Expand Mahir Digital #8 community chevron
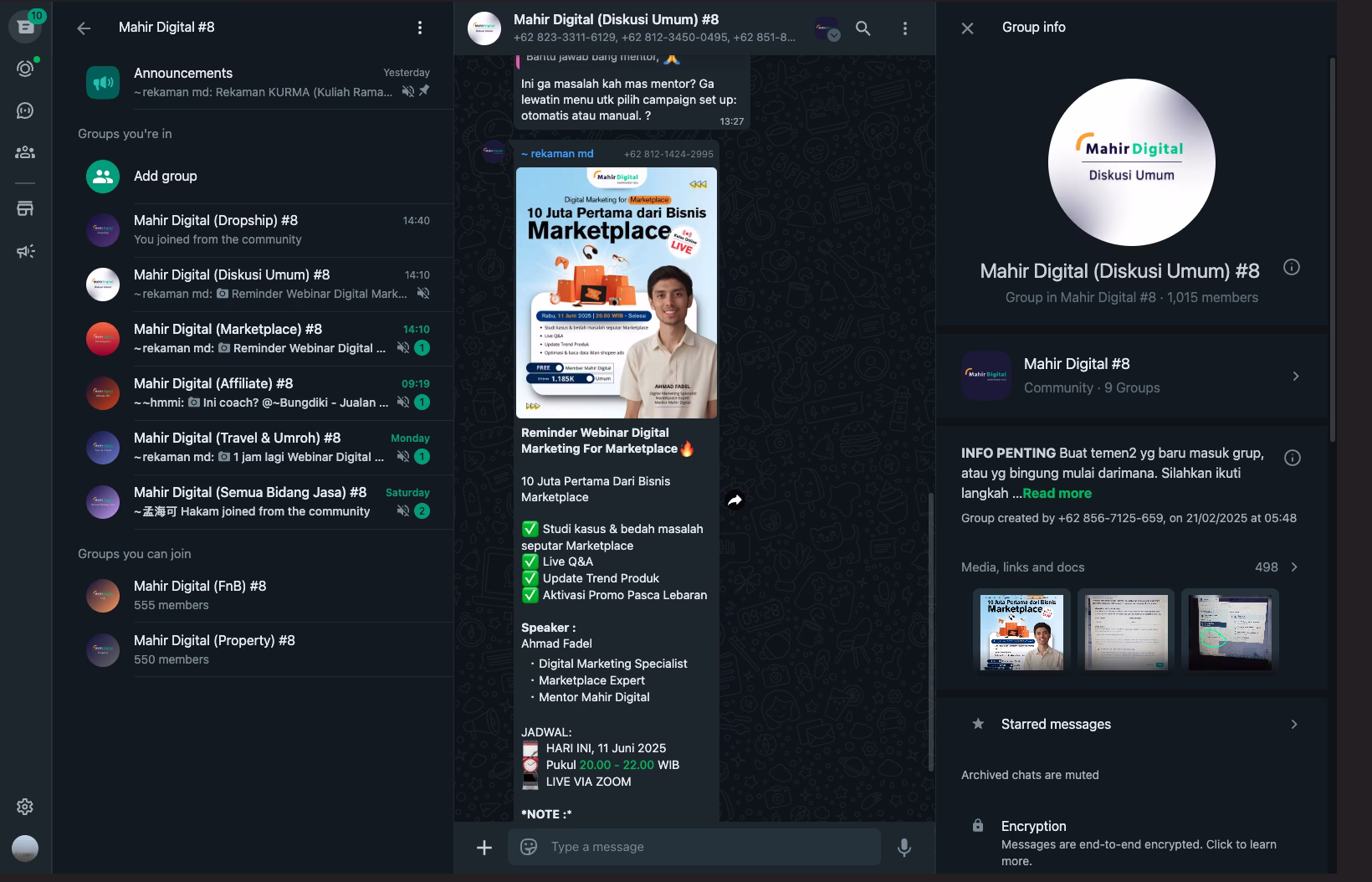1372x882 pixels. pyautogui.click(x=1296, y=377)
